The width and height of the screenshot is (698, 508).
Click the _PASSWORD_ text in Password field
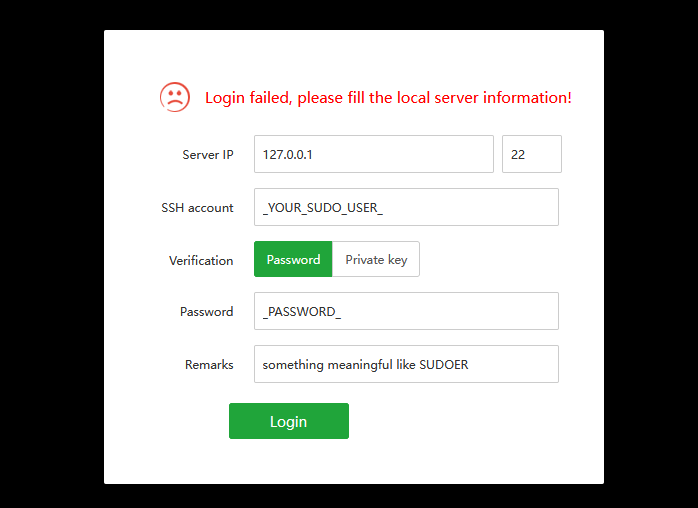click(x=301, y=312)
